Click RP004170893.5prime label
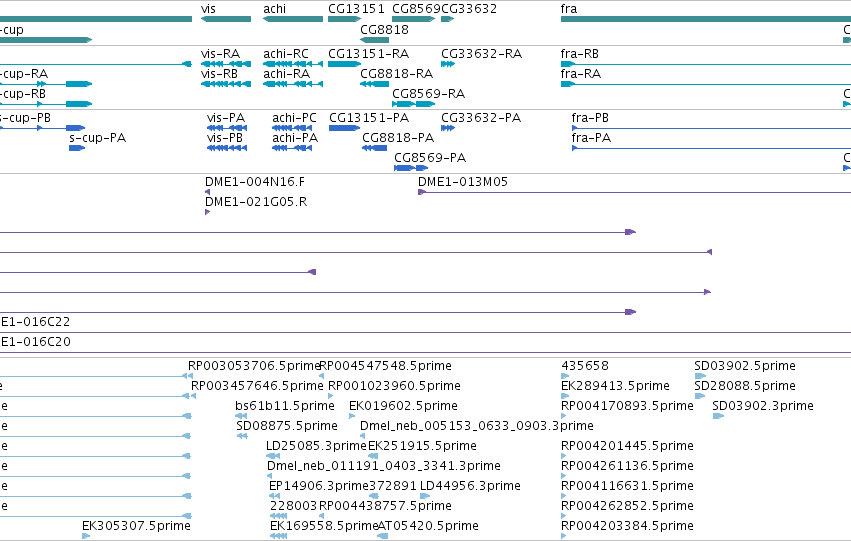The image size is (851, 541). (x=627, y=406)
